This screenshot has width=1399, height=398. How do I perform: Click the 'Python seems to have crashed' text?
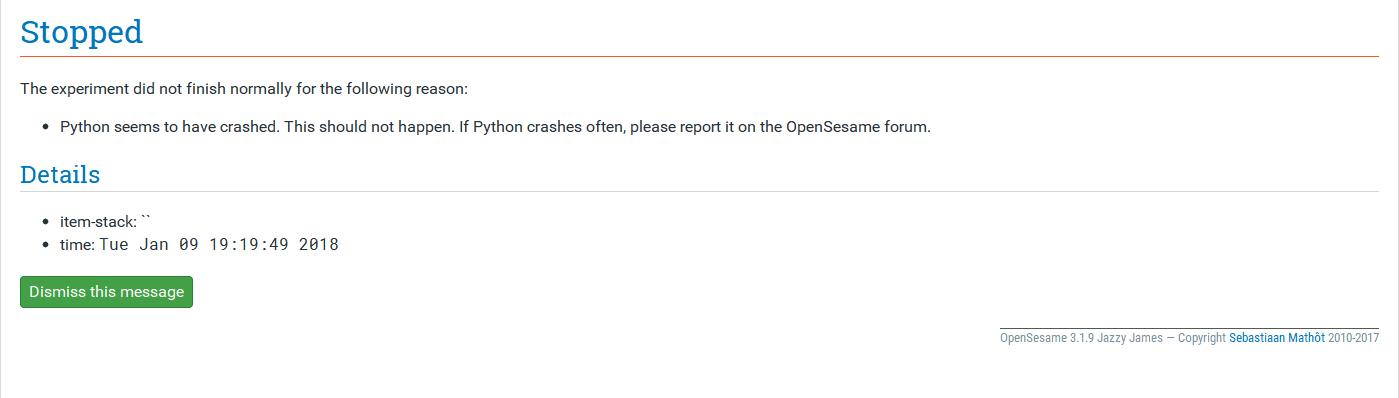(168, 127)
